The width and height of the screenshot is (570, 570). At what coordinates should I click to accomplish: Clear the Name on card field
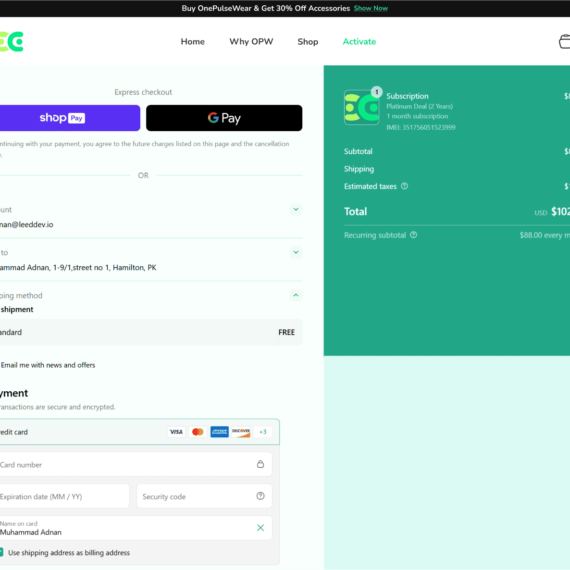coord(260,528)
